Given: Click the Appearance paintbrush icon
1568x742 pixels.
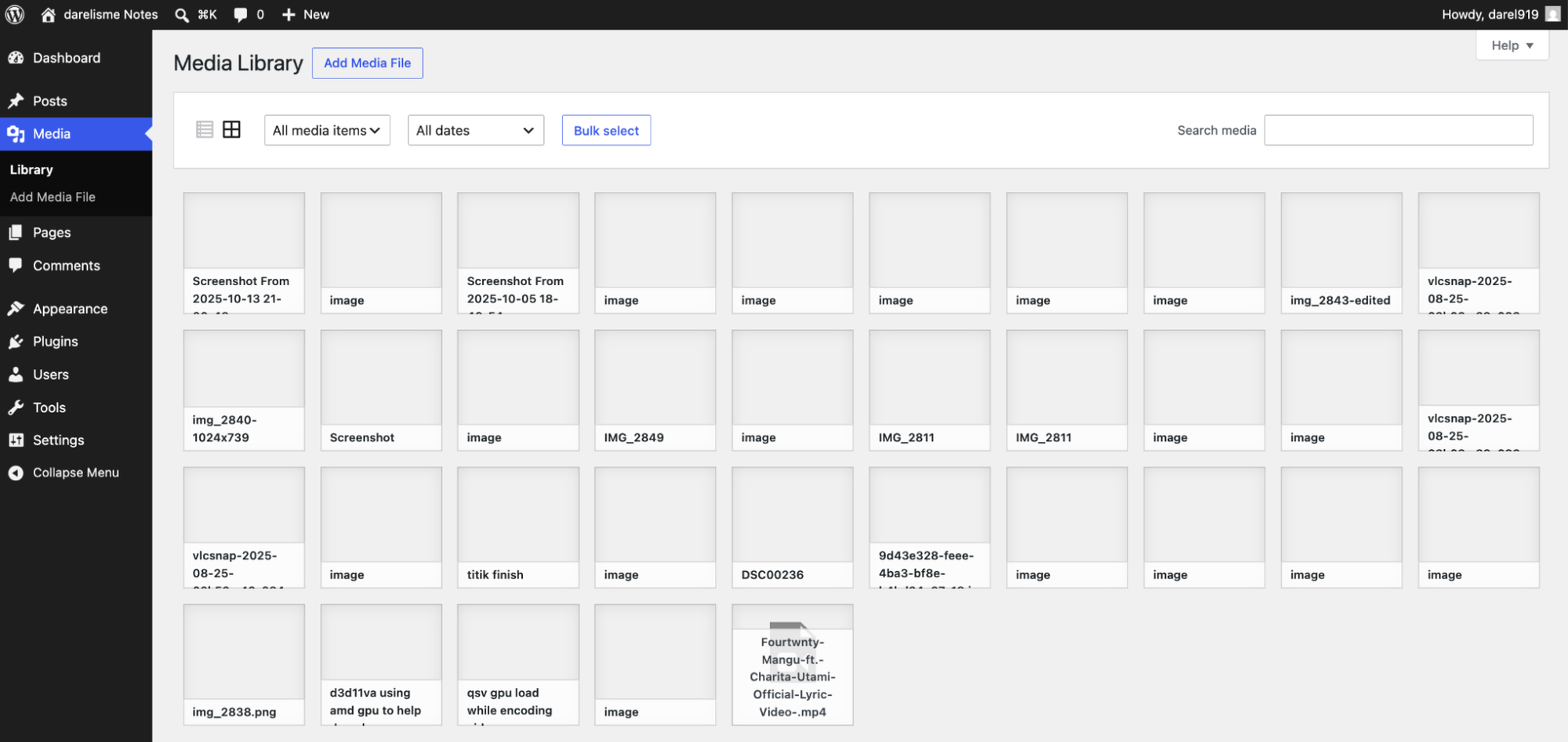Looking at the screenshot, I should [x=16, y=308].
